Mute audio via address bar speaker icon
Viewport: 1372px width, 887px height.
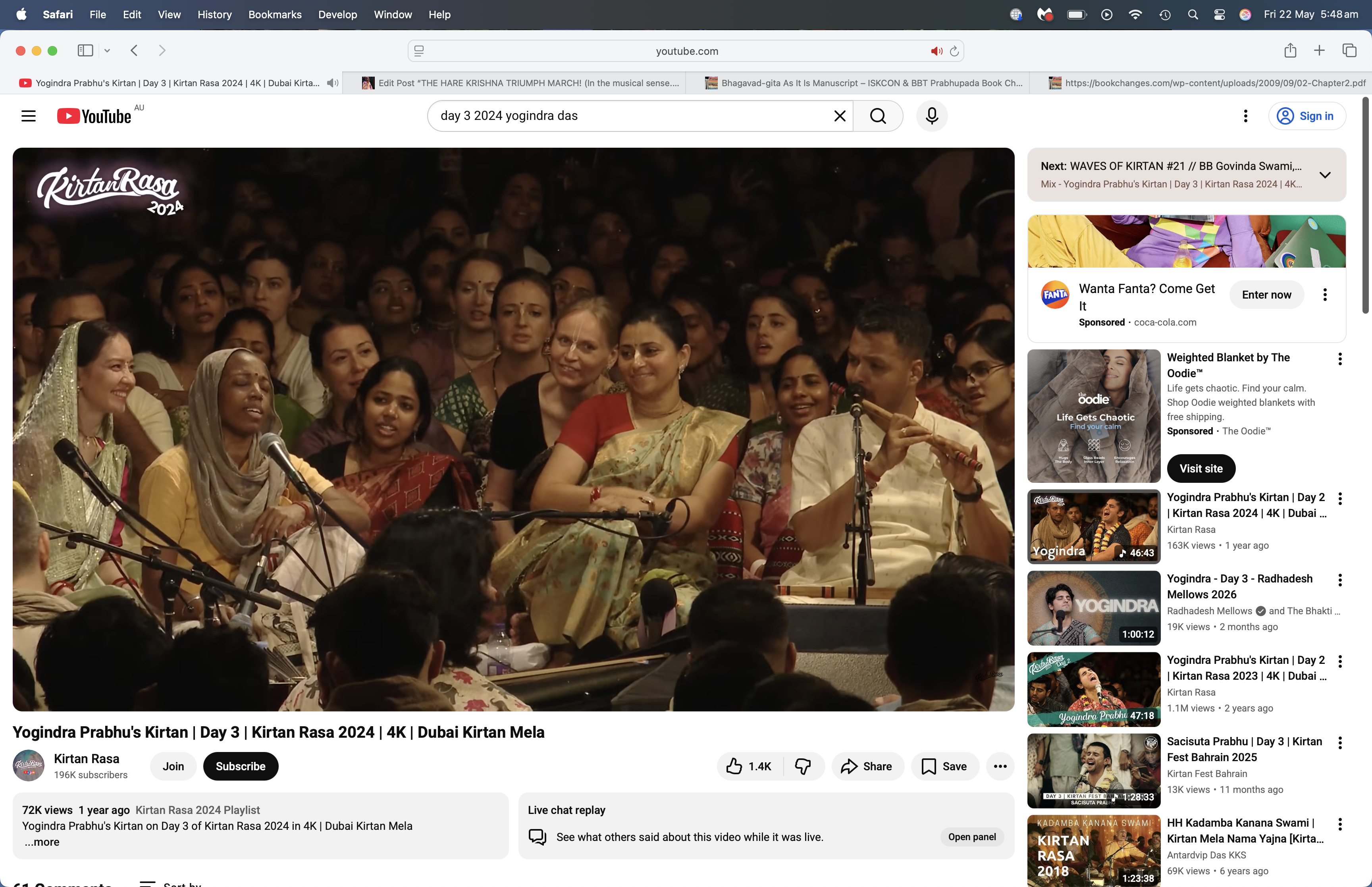(936, 51)
